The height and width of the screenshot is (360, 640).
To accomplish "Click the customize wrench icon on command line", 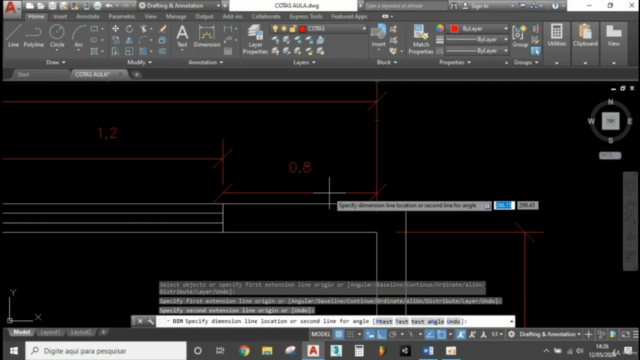I will (x=151, y=321).
